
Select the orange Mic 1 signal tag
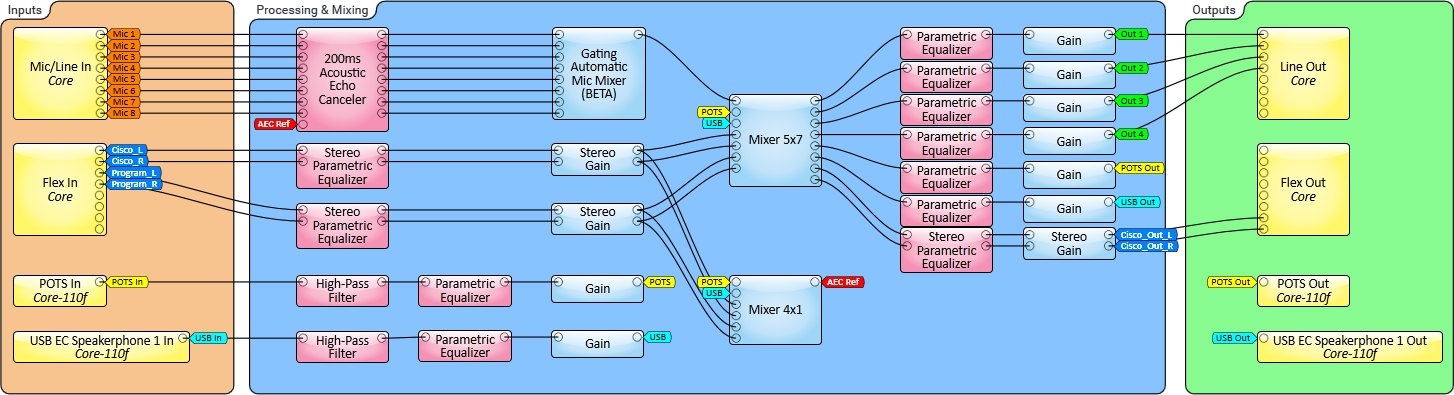[x=124, y=34]
